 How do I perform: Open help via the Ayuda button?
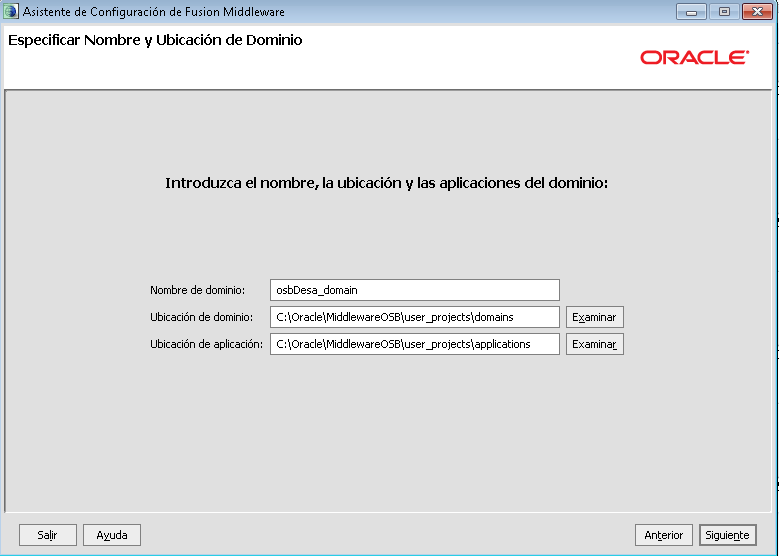click(x=112, y=535)
